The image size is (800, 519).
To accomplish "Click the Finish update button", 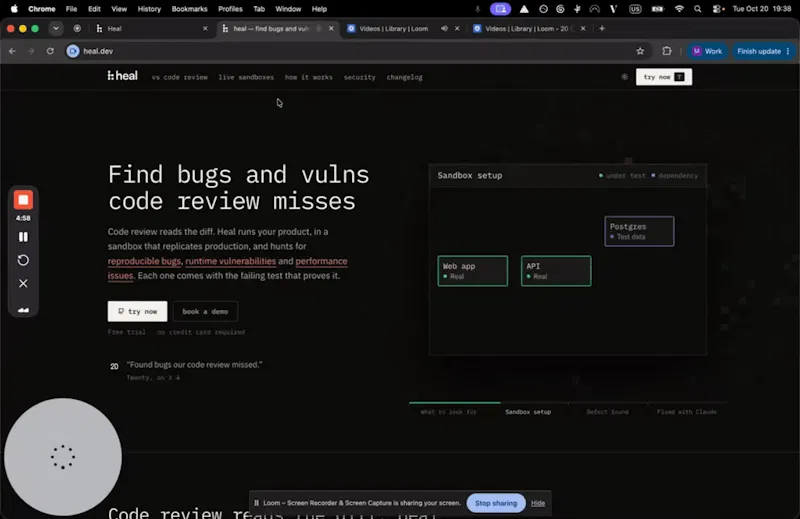I will coord(759,51).
